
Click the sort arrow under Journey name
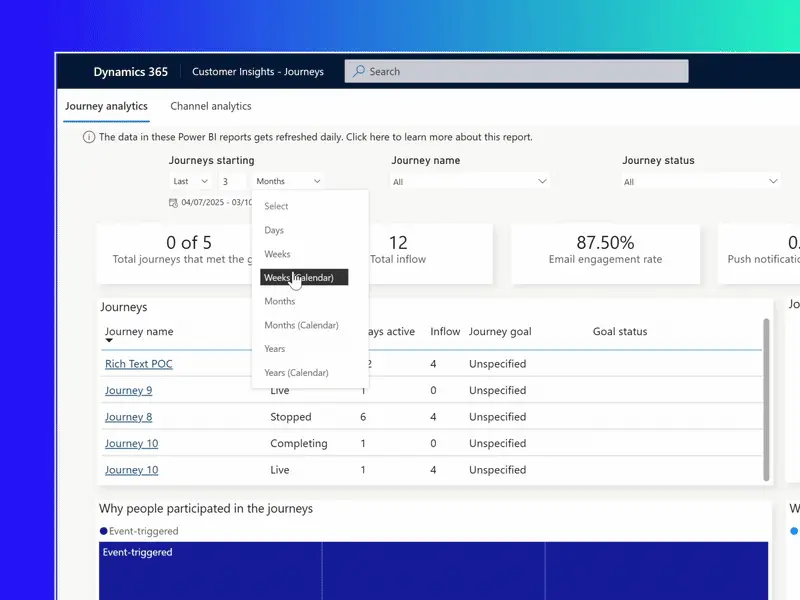pos(109,342)
